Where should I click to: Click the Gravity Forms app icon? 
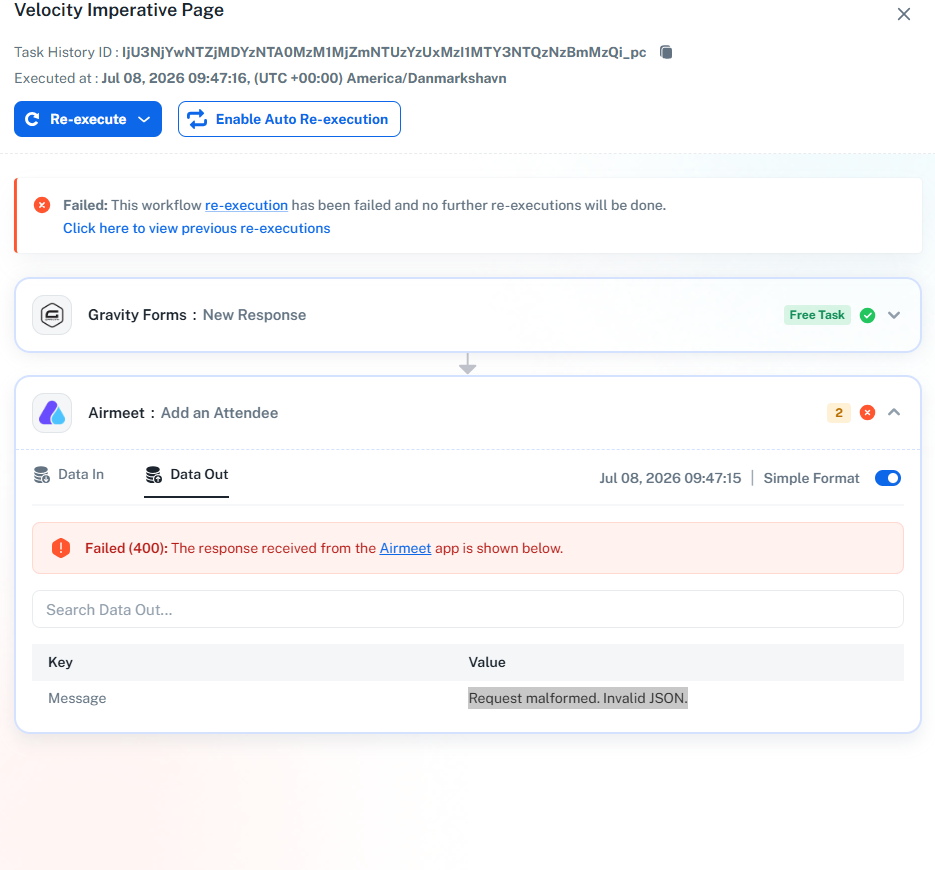pos(52,315)
